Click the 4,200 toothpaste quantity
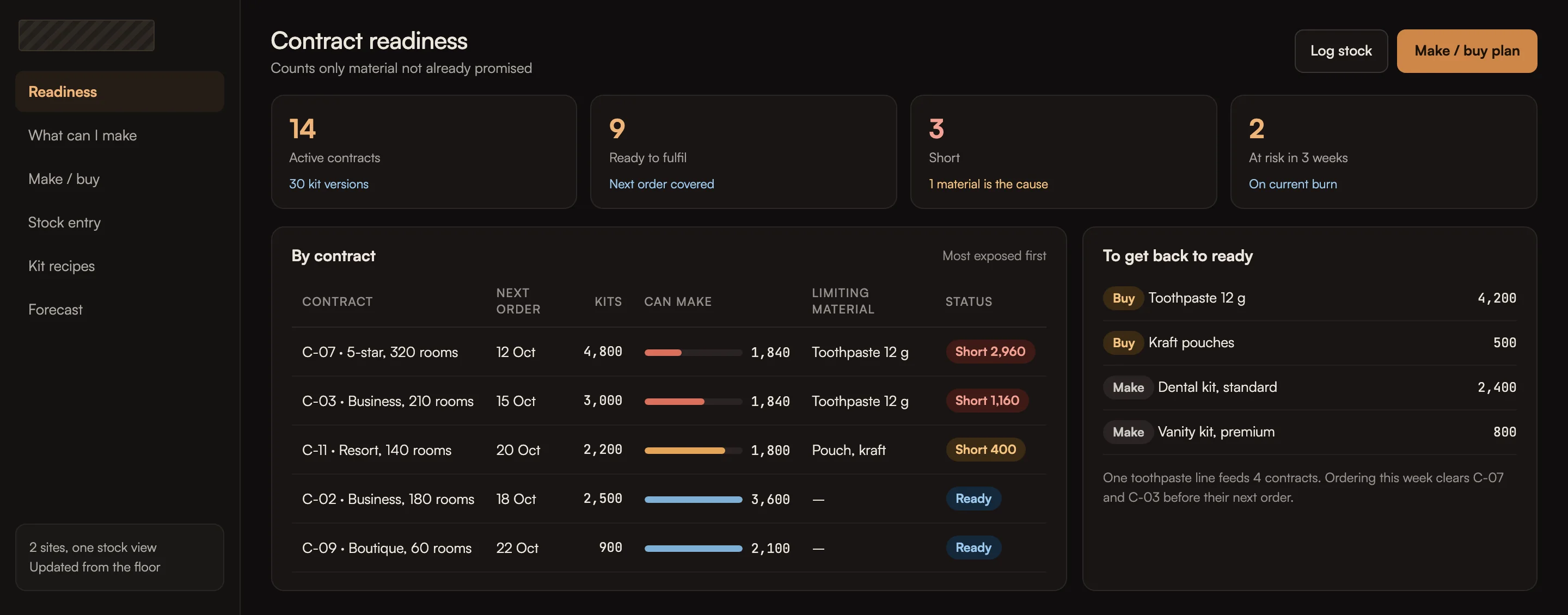The image size is (1568, 615). [x=1497, y=298]
